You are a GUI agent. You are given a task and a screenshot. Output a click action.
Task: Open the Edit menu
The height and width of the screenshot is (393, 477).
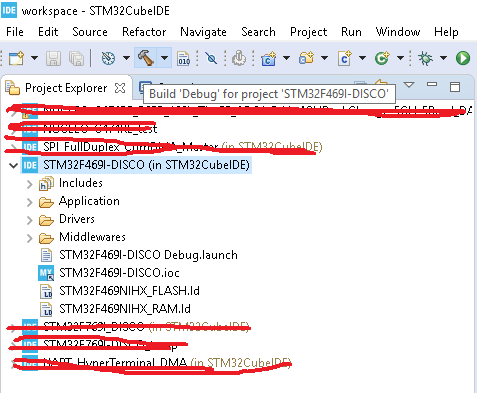click(x=48, y=32)
